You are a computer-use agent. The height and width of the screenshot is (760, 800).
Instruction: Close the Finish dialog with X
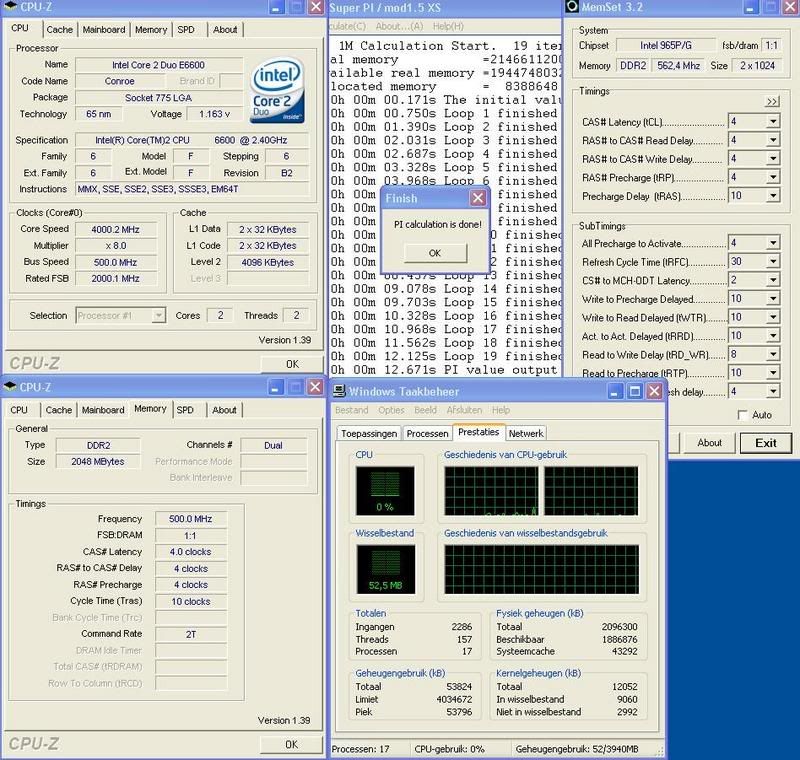(x=478, y=198)
